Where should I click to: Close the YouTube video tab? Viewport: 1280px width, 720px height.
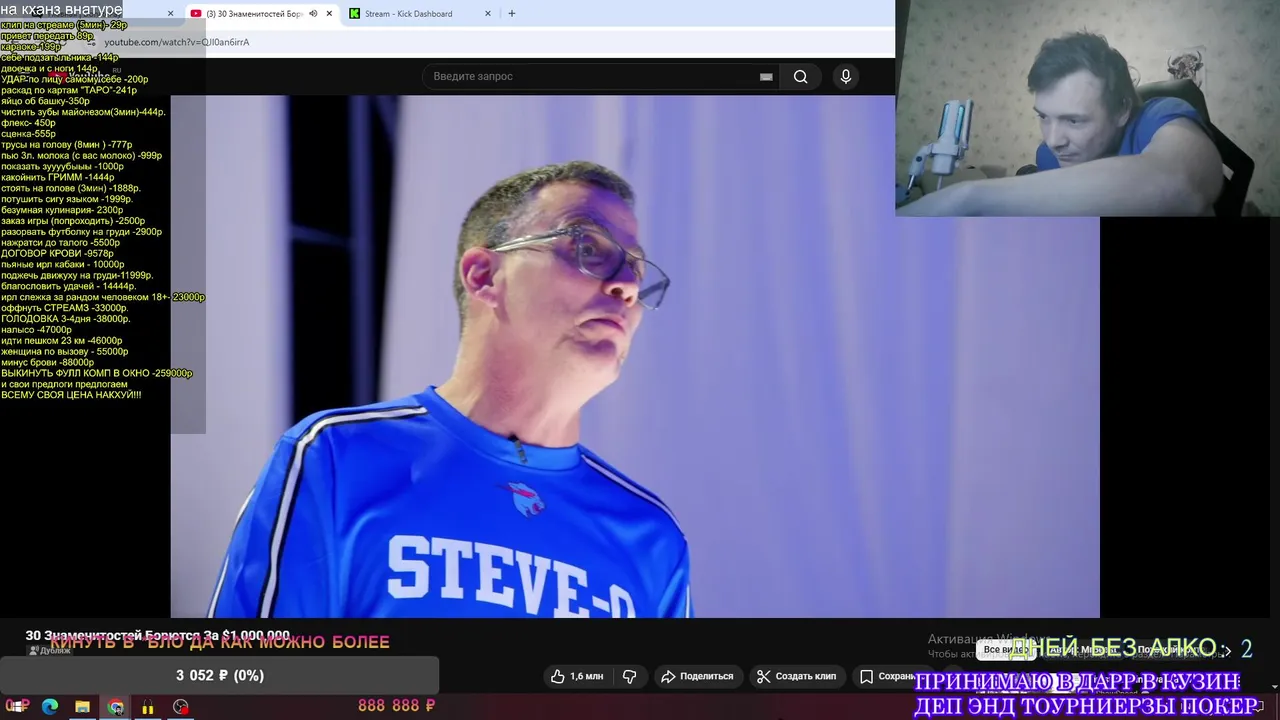pyautogui.click(x=329, y=14)
